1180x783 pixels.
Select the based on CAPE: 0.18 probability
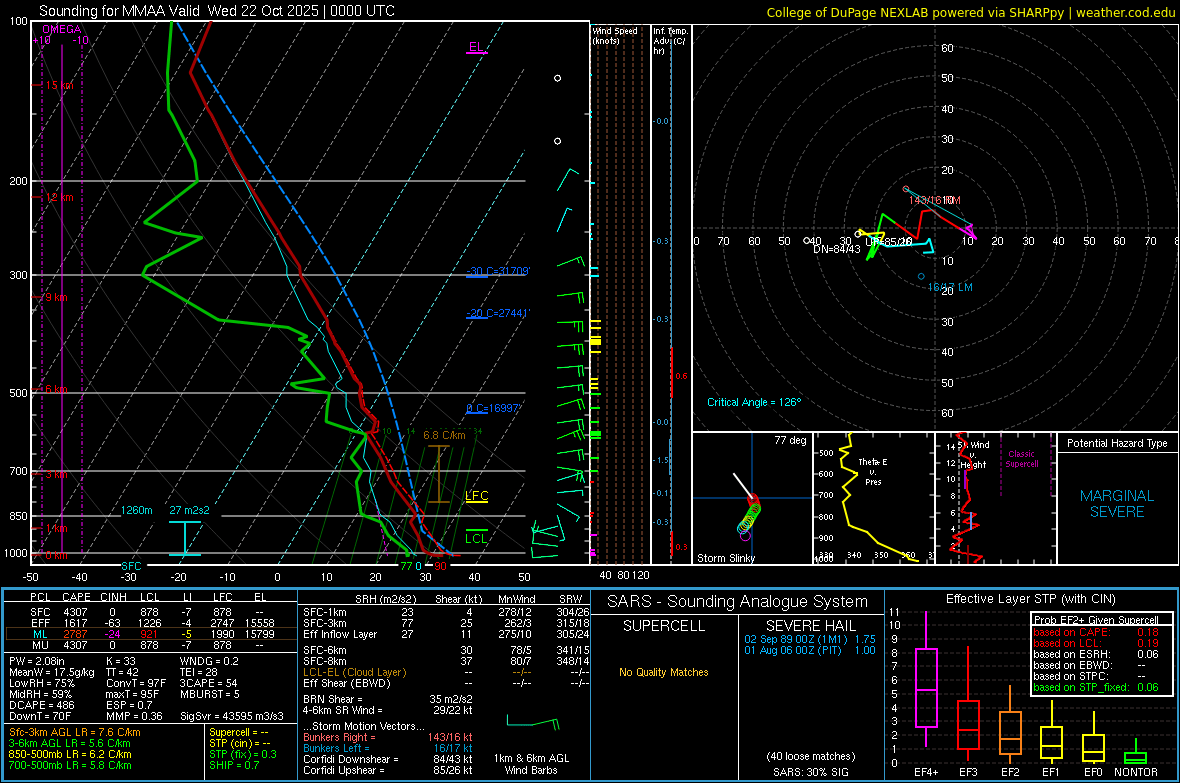[1096, 632]
